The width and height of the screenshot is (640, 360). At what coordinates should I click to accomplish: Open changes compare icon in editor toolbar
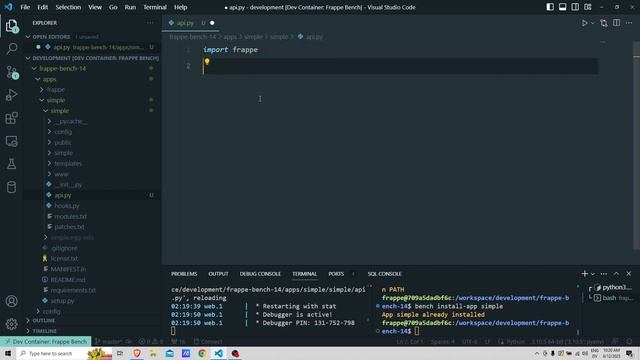click(604, 23)
